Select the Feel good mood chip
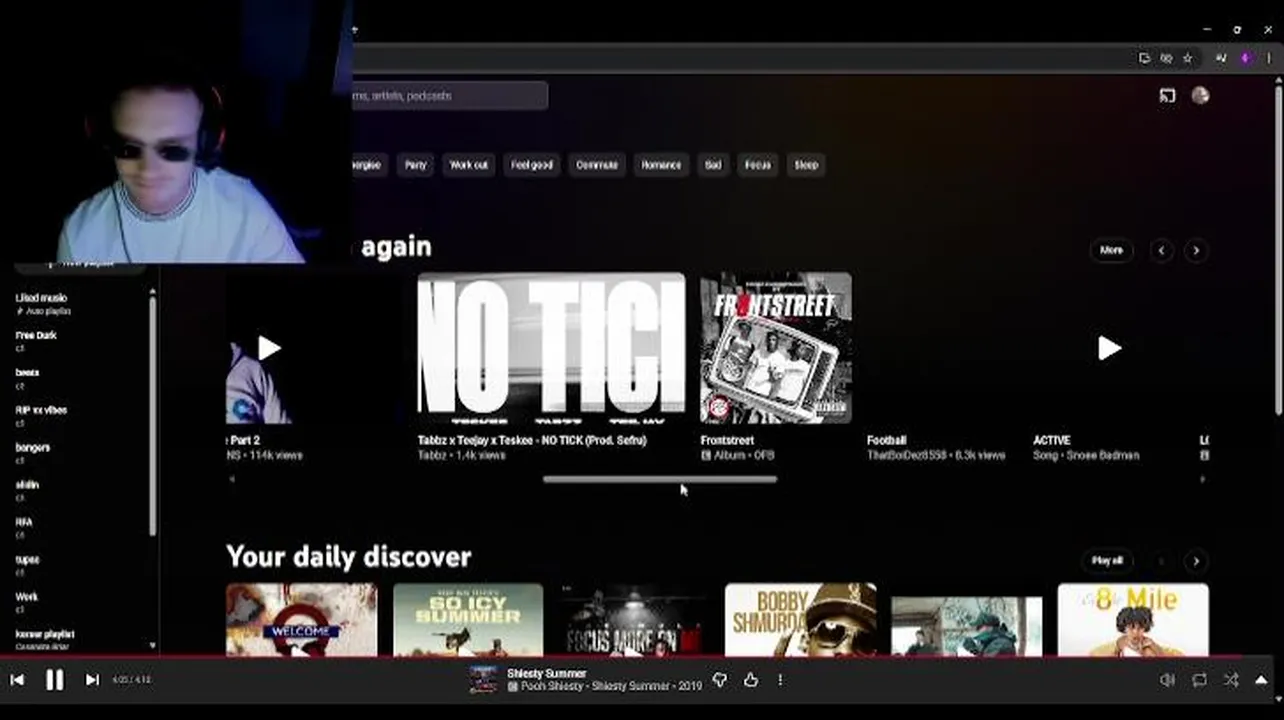The height and width of the screenshot is (720, 1284). tap(532, 165)
